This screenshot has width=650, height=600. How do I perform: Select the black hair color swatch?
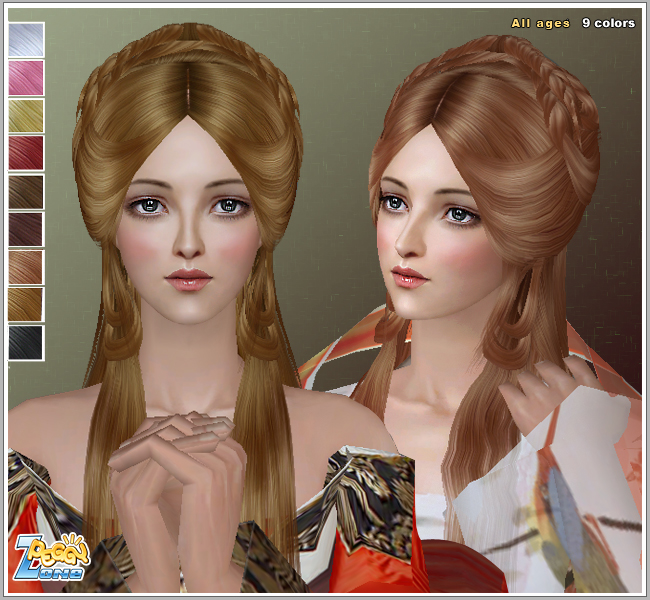26,341
